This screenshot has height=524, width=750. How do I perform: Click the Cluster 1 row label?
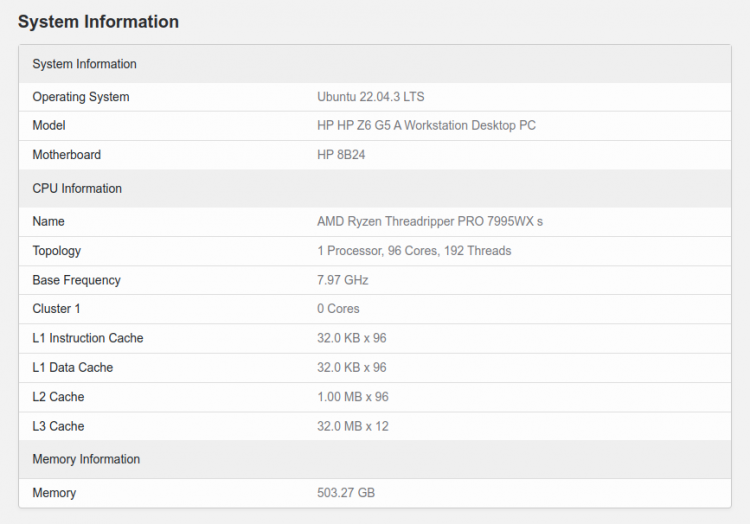point(56,309)
